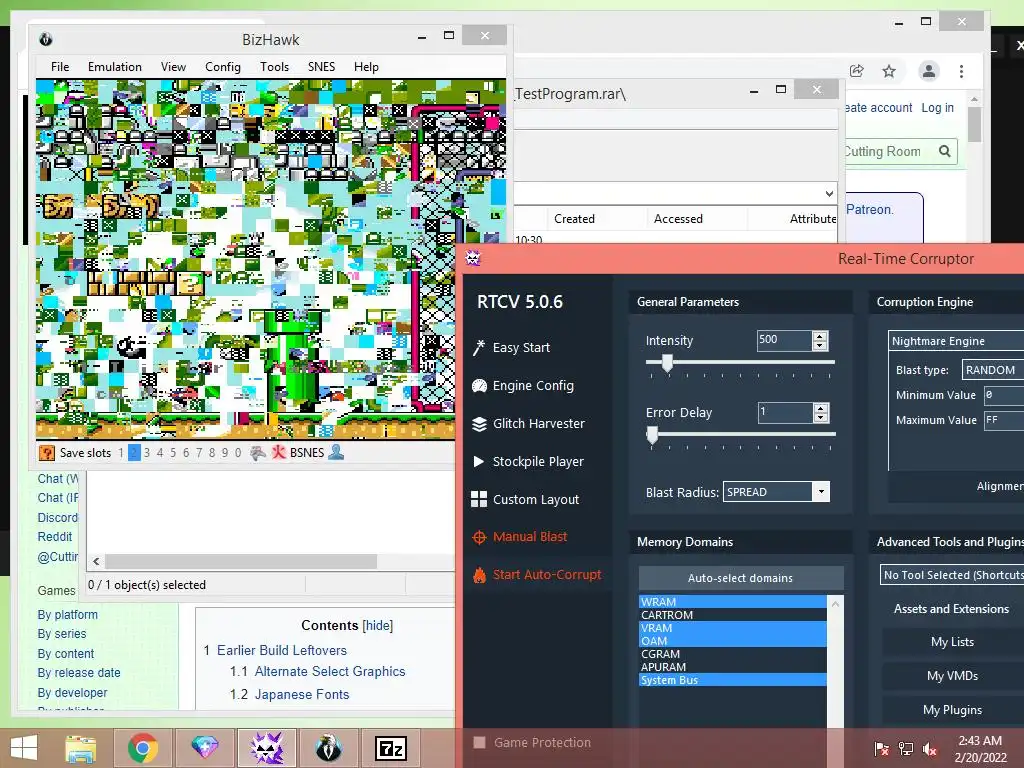The image size is (1024, 768).
Task: Select save slot 5 in BizHawk
Action: [x=173, y=453]
